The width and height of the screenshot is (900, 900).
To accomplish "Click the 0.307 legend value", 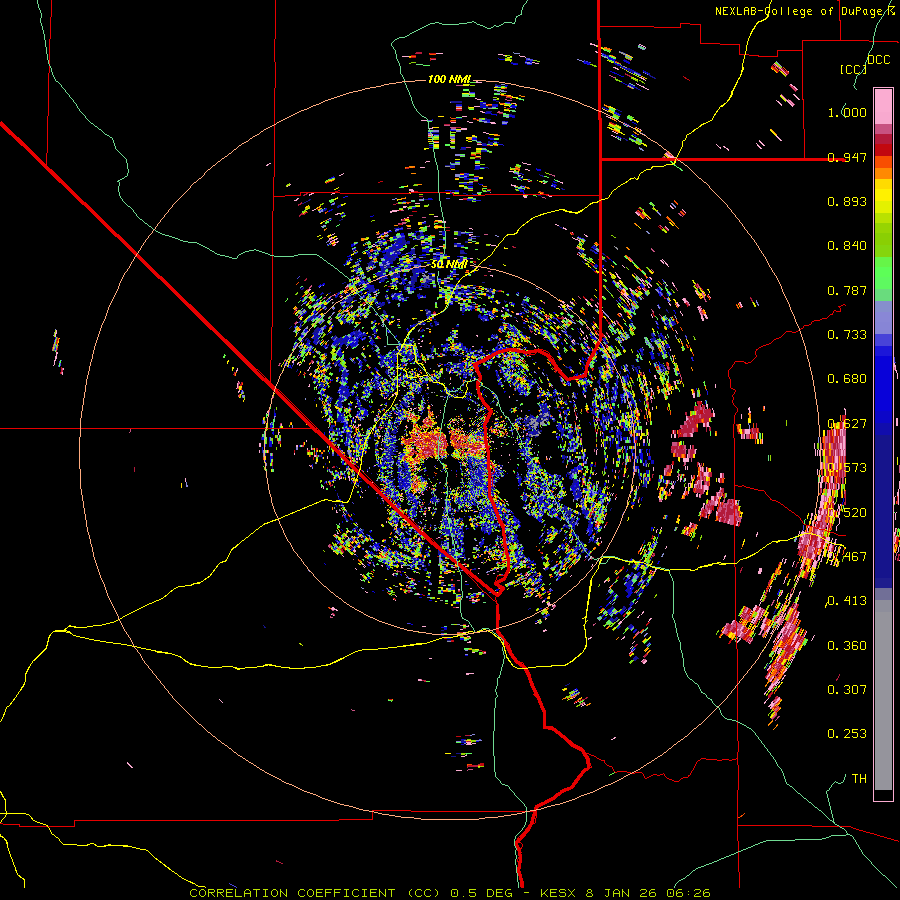I will click(847, 690).
